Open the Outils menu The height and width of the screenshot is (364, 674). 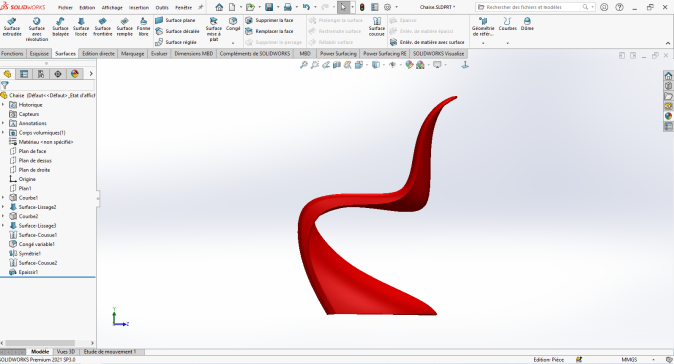162,8
